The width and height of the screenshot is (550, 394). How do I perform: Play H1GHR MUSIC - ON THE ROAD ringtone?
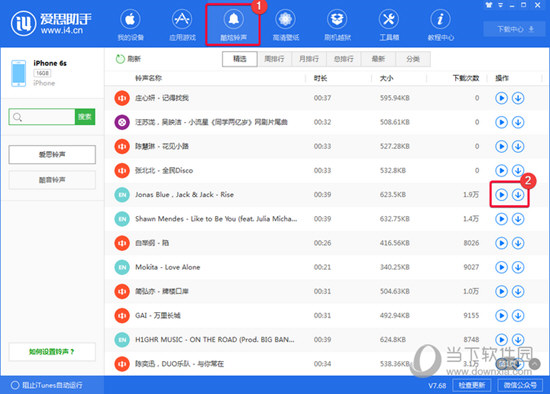point(502,340)
